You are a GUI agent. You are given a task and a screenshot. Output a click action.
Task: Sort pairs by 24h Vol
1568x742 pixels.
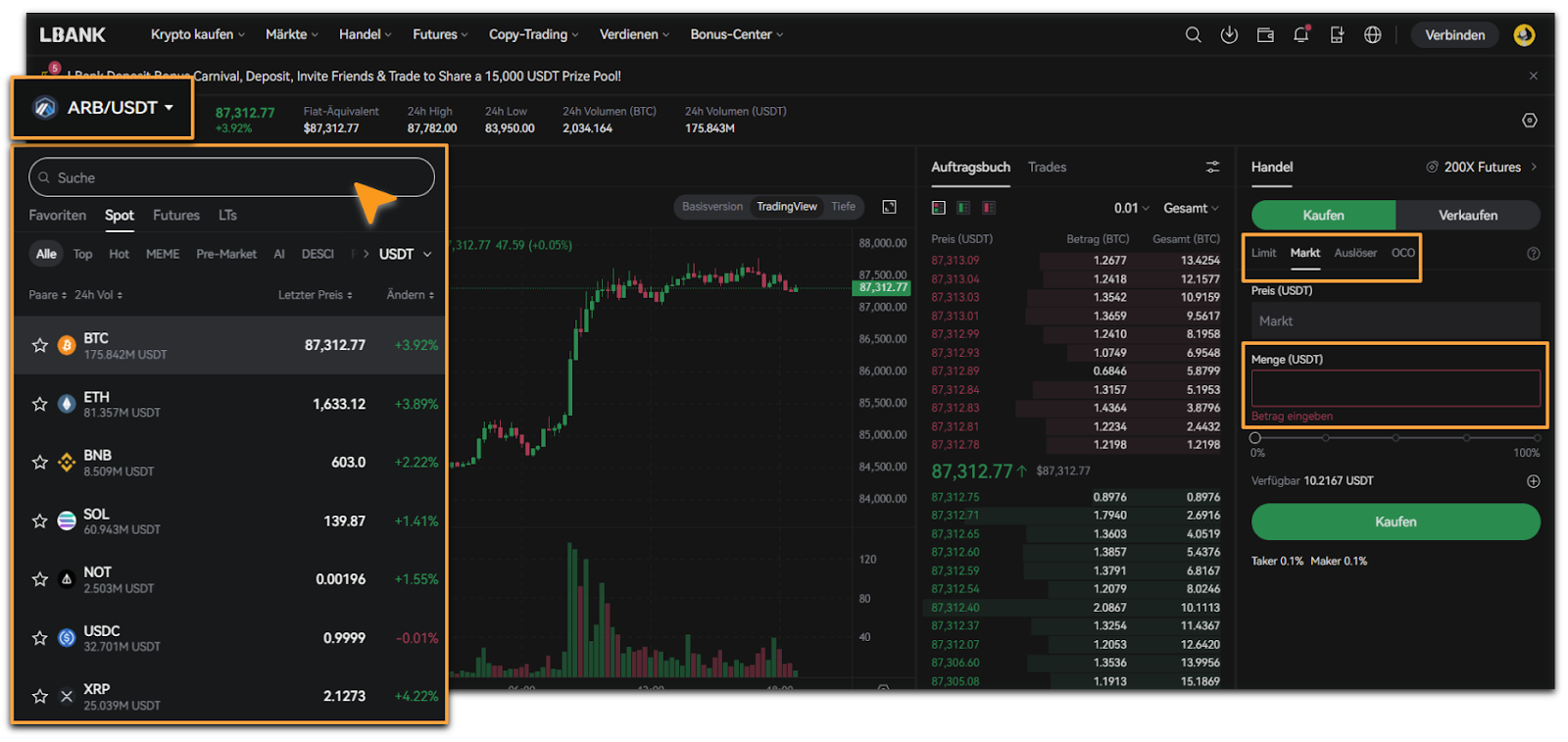click(98, 295)
